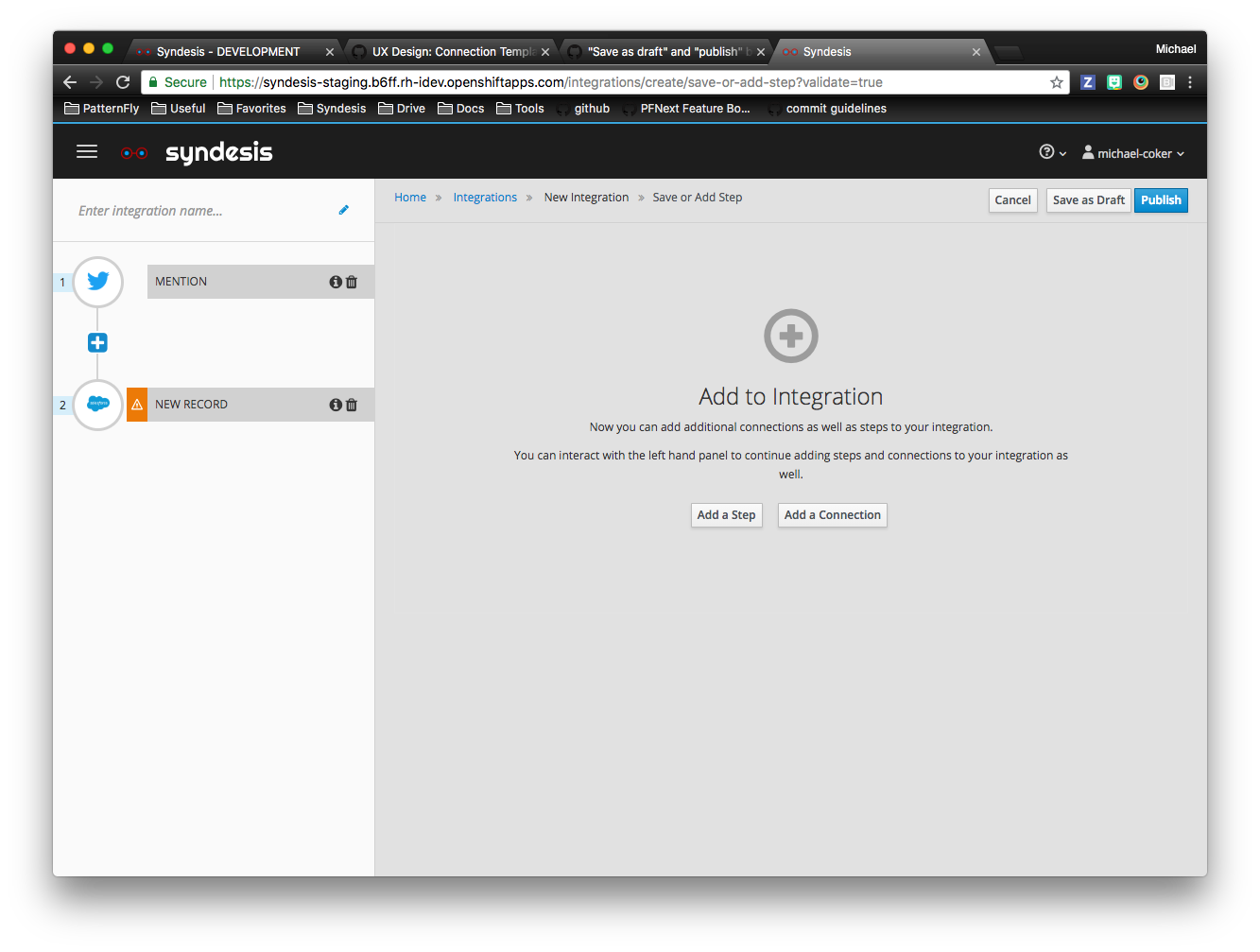
Task: Open info details for the MENTION step
Action: (x=336, y=281)
